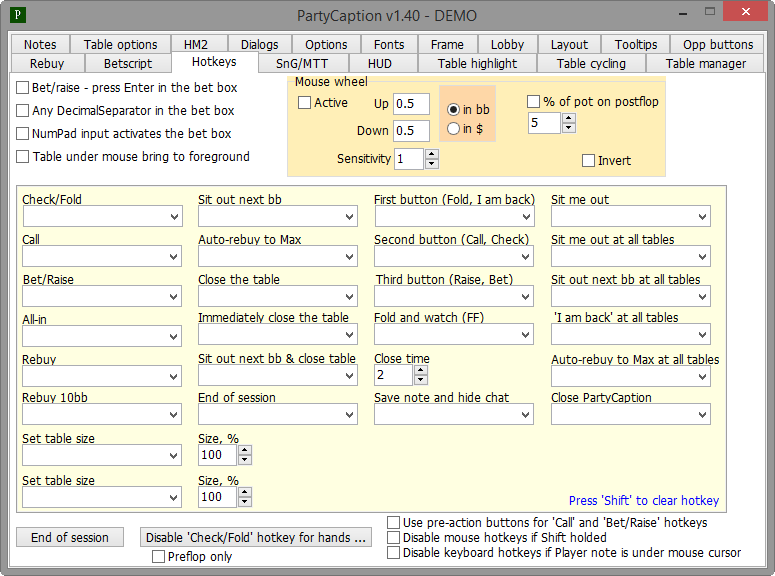Open Sit out next bb & close table dropdown
The height and width of the screenshot is (576, 775).
coord(278,376)
